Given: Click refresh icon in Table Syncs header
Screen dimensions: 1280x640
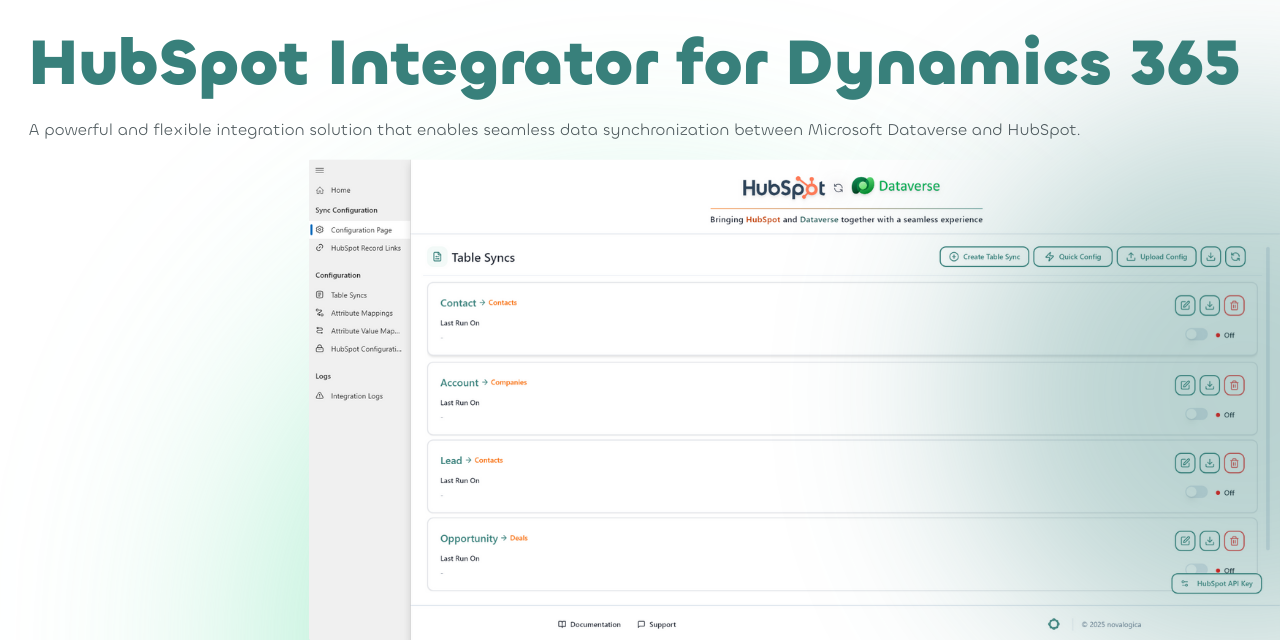Looking at the screenshot, I should coord(1236,257).
